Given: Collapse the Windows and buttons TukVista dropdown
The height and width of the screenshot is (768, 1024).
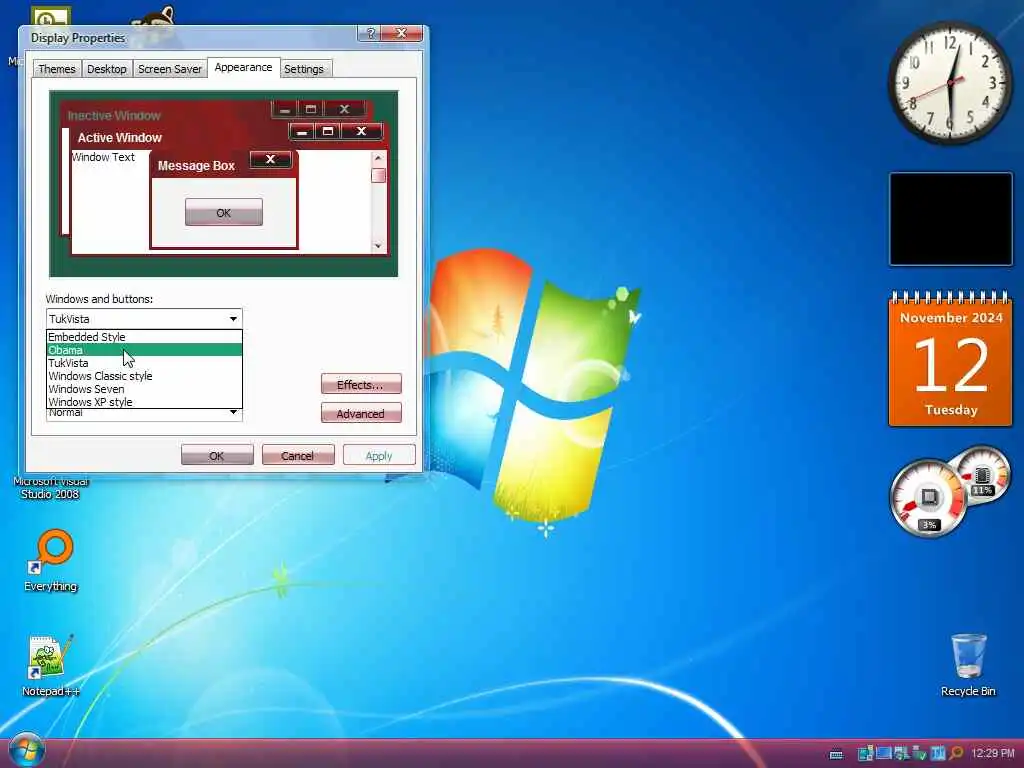Looking at the screenshot, I should coord(233,319).
